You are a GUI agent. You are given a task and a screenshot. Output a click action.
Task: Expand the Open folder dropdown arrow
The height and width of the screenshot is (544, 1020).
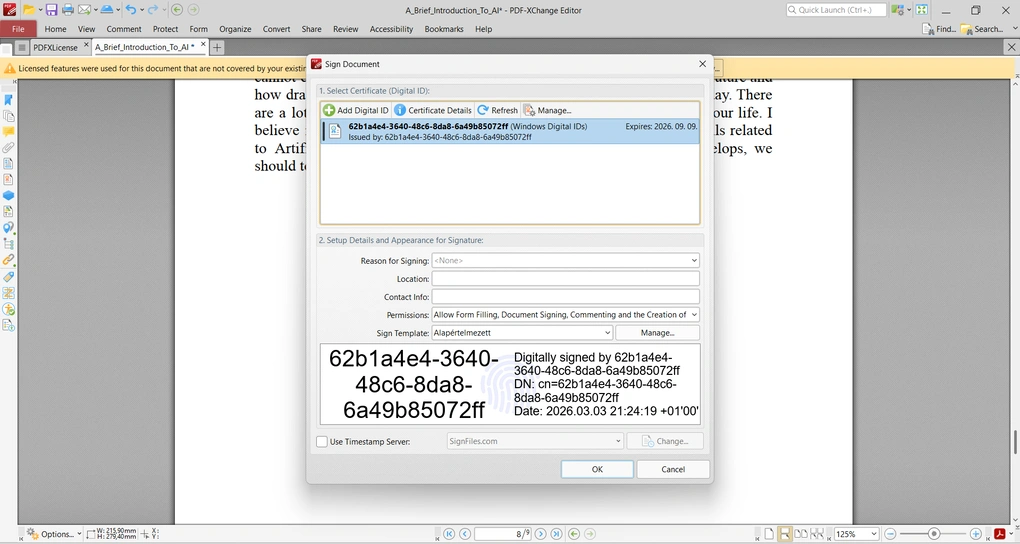pos(40,10)
